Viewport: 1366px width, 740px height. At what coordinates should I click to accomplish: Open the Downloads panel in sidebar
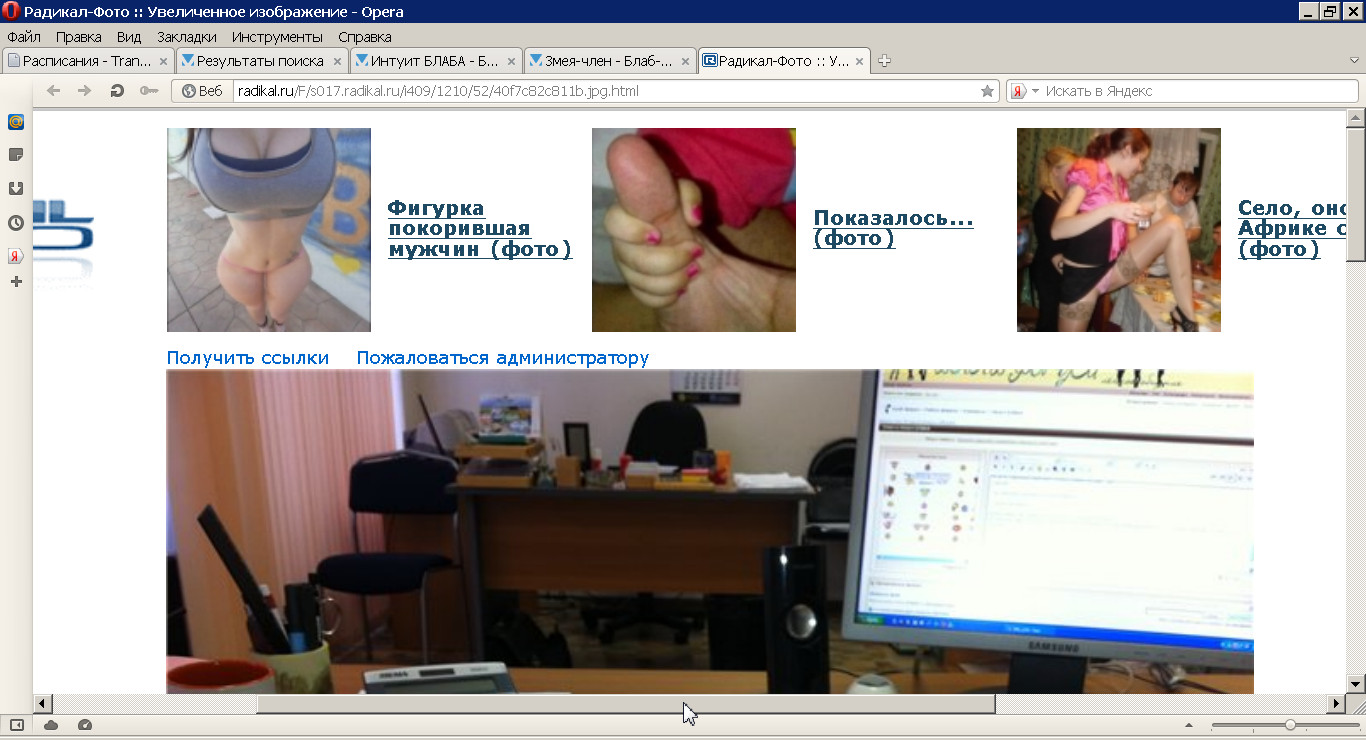[x=16, y=188]
